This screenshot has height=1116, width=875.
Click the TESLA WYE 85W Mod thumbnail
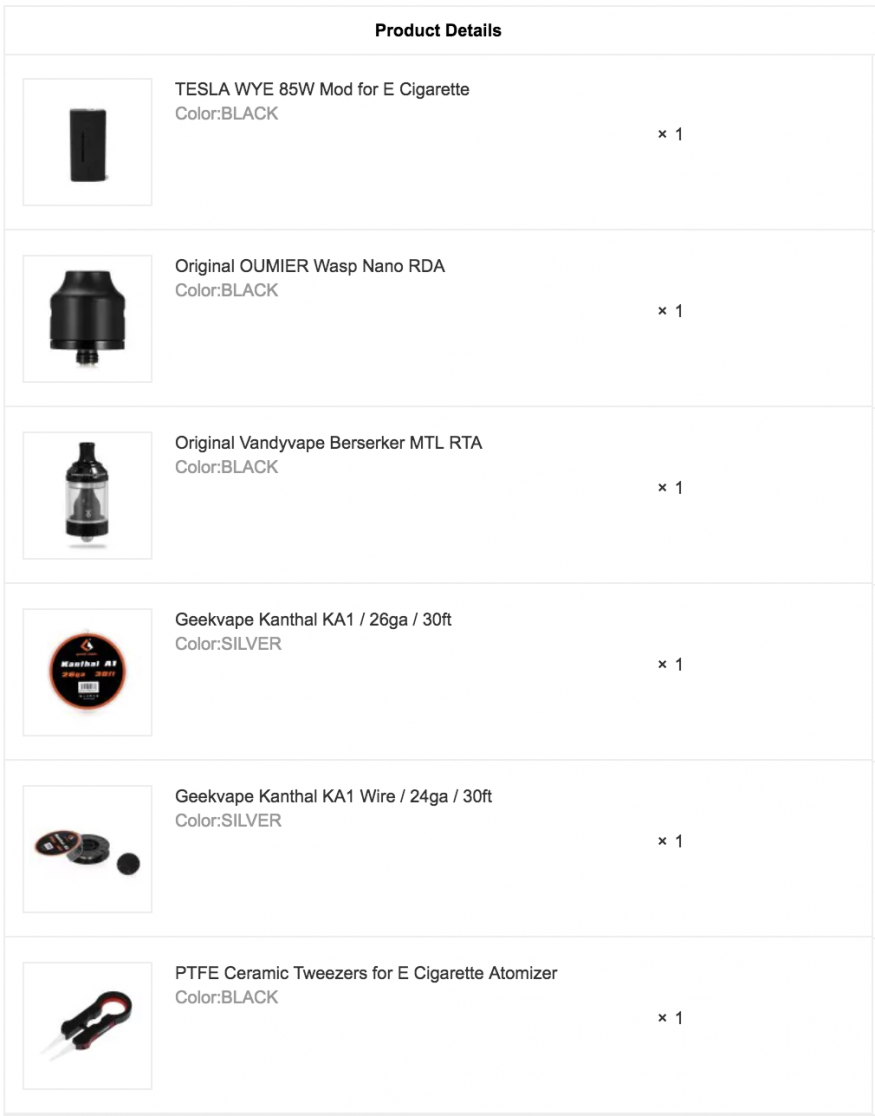[87, 142]
